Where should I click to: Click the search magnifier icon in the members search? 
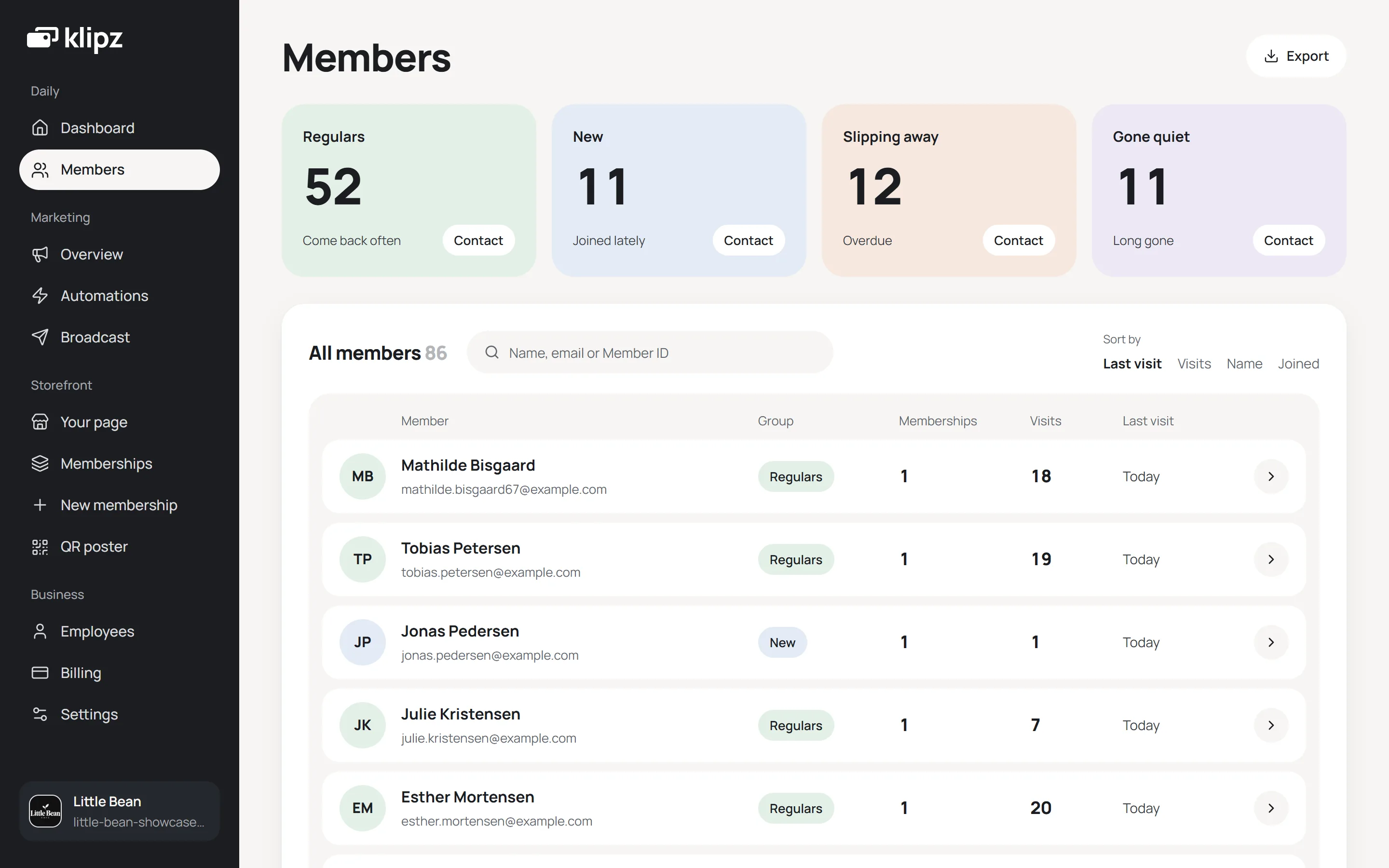point(492,352)
